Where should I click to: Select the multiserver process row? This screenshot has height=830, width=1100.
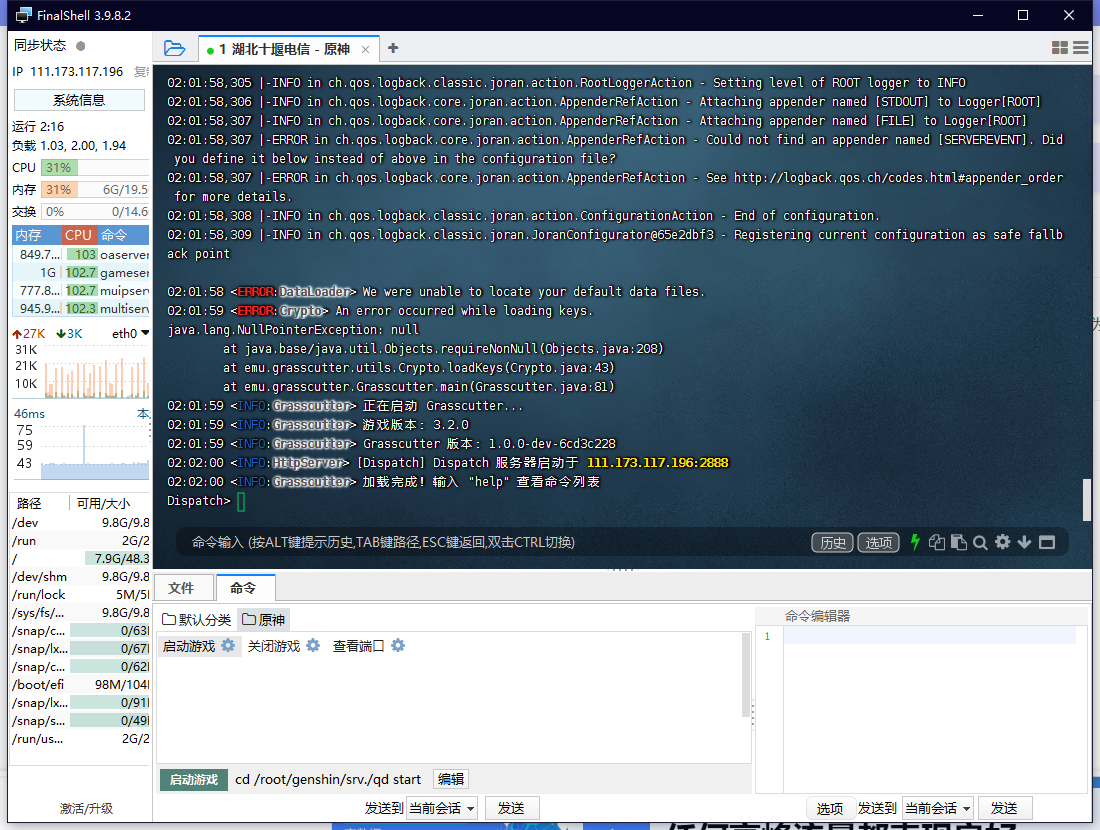[81, 308]
